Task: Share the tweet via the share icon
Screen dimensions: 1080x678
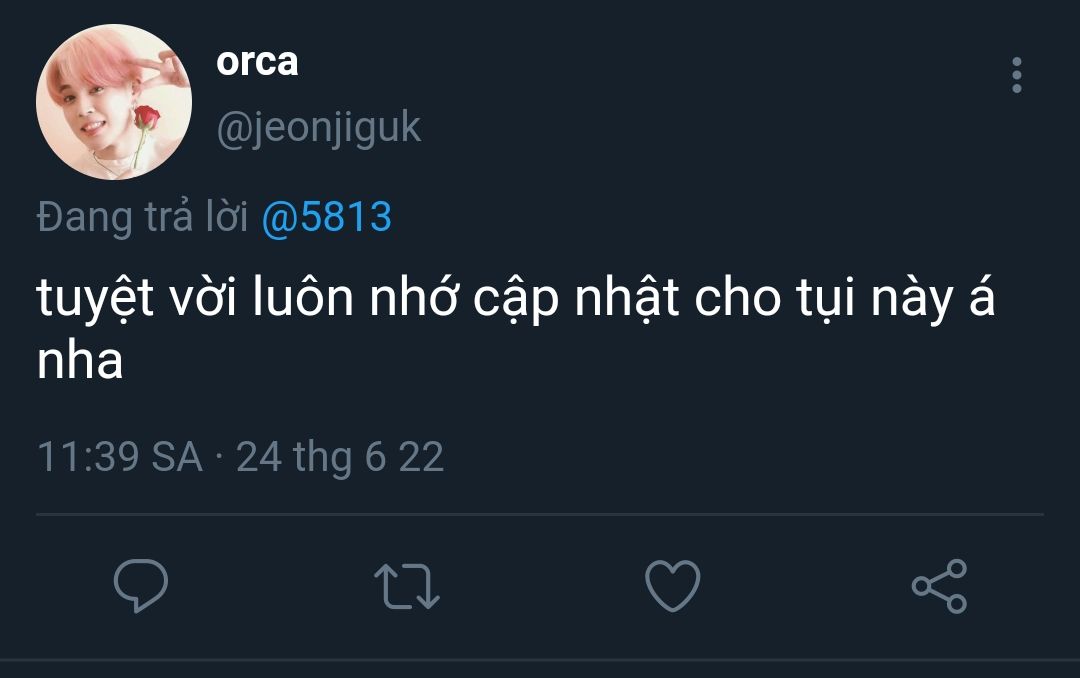Action: [x=939, y=586]
